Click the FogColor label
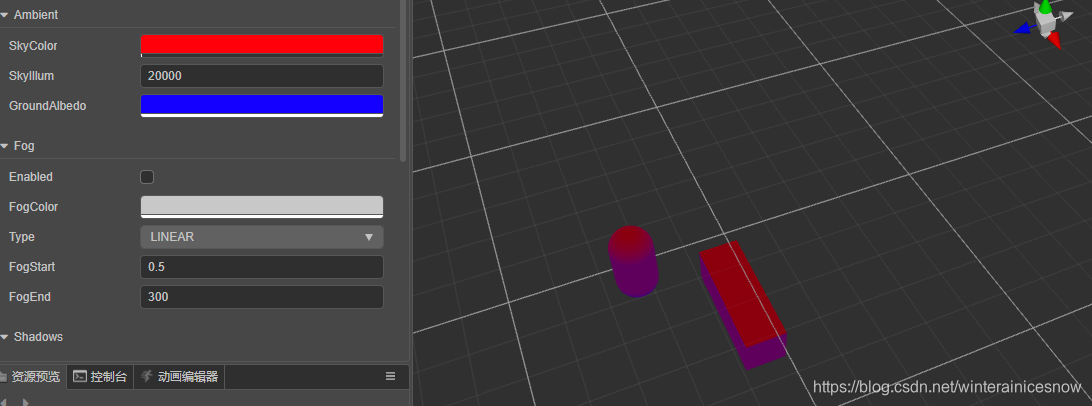 click(33, 207)
